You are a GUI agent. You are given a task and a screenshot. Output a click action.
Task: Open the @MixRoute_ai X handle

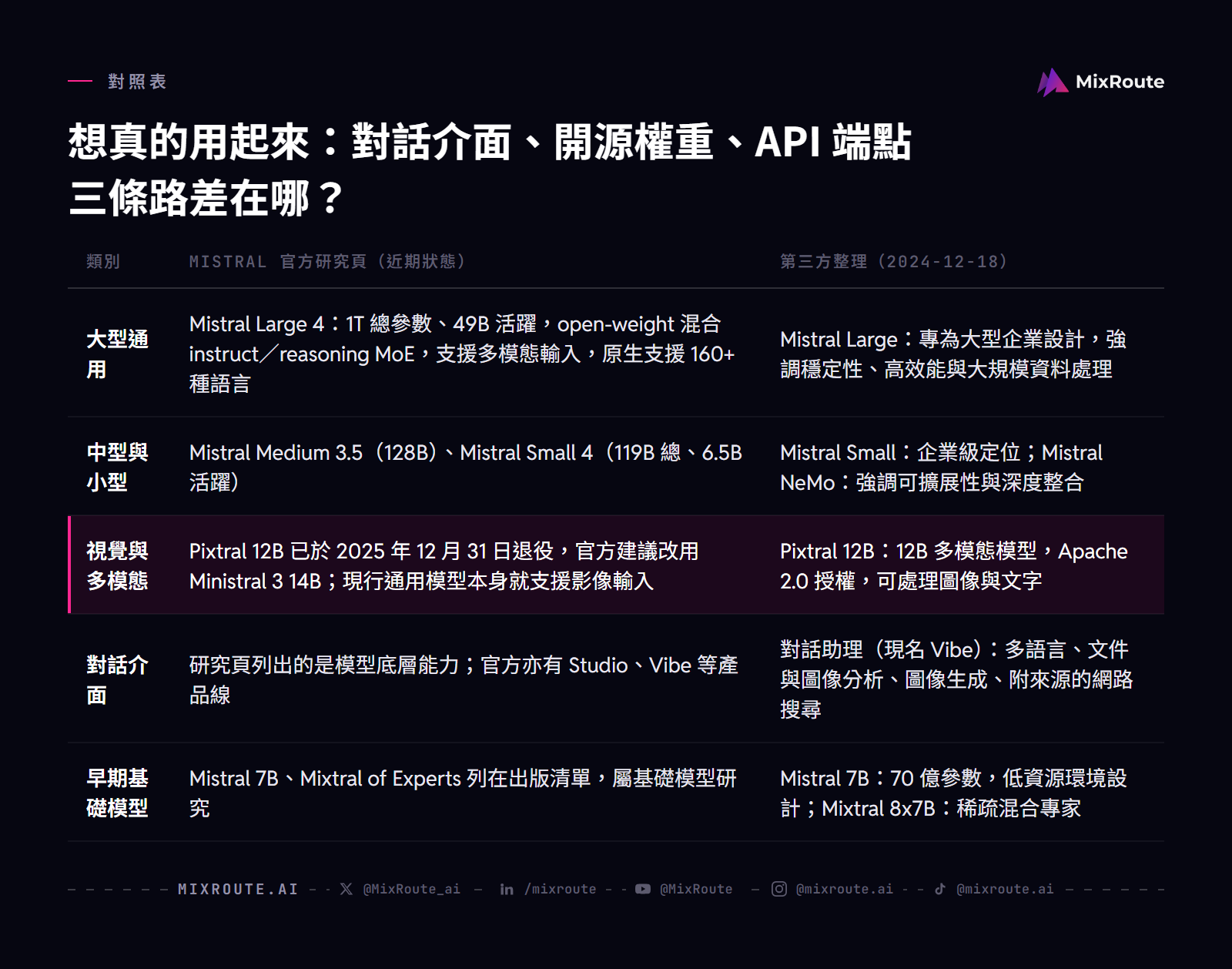click(412, 889)
